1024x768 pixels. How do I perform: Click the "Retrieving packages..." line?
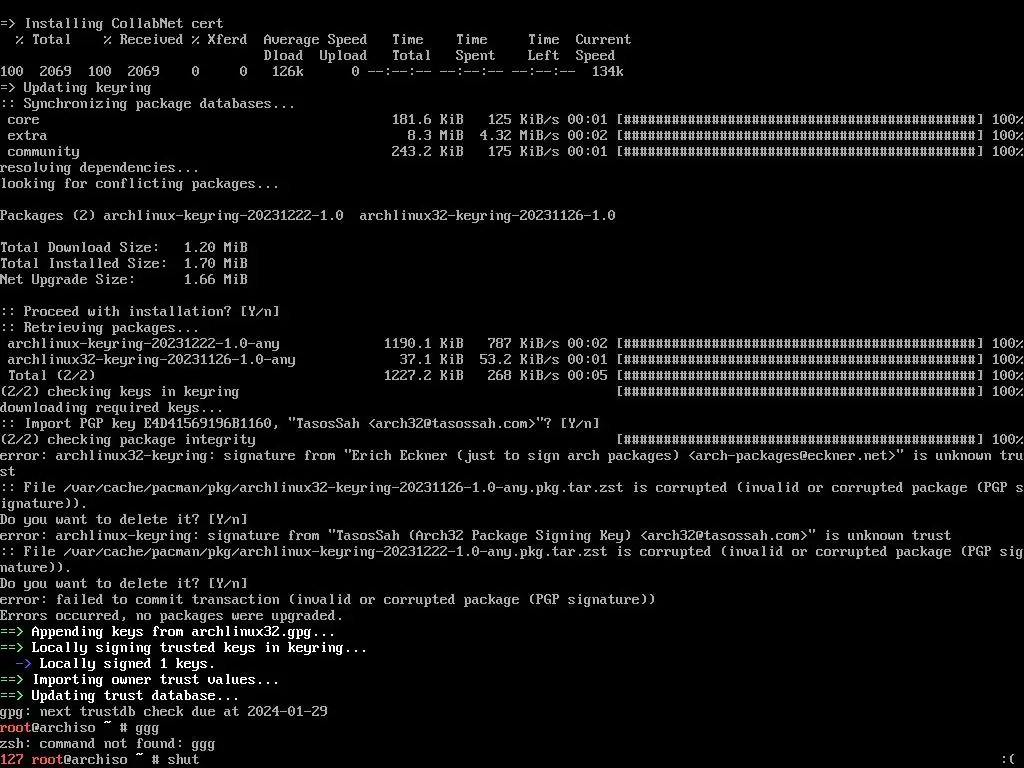[99, 328]
